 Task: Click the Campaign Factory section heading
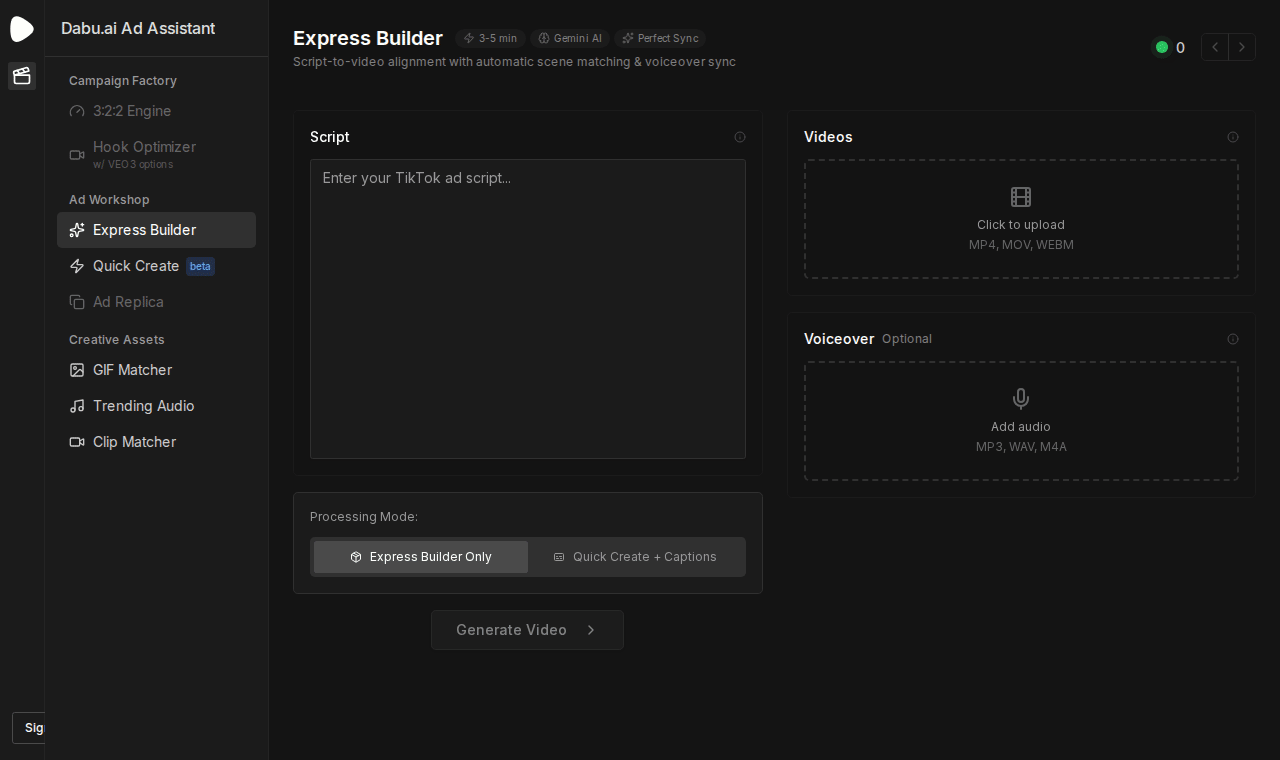click(x=123, y=81)
